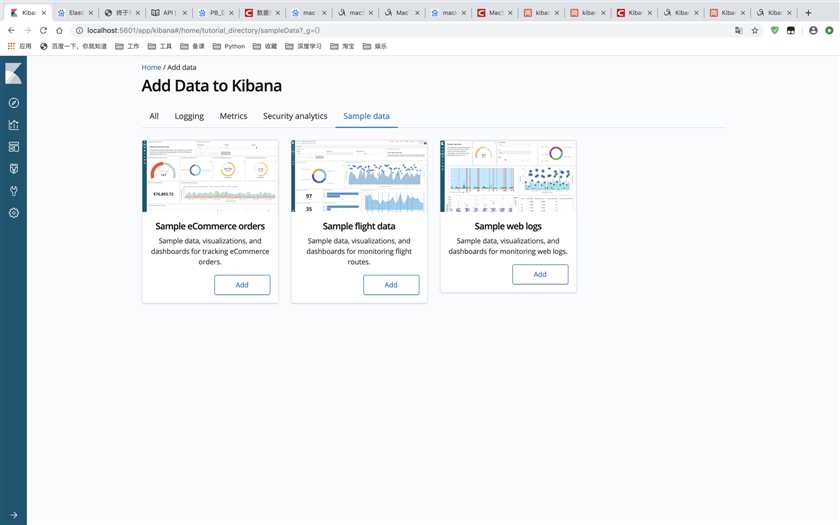Add Sample flight data
840x525 pixels.
[x=391, y=284]
